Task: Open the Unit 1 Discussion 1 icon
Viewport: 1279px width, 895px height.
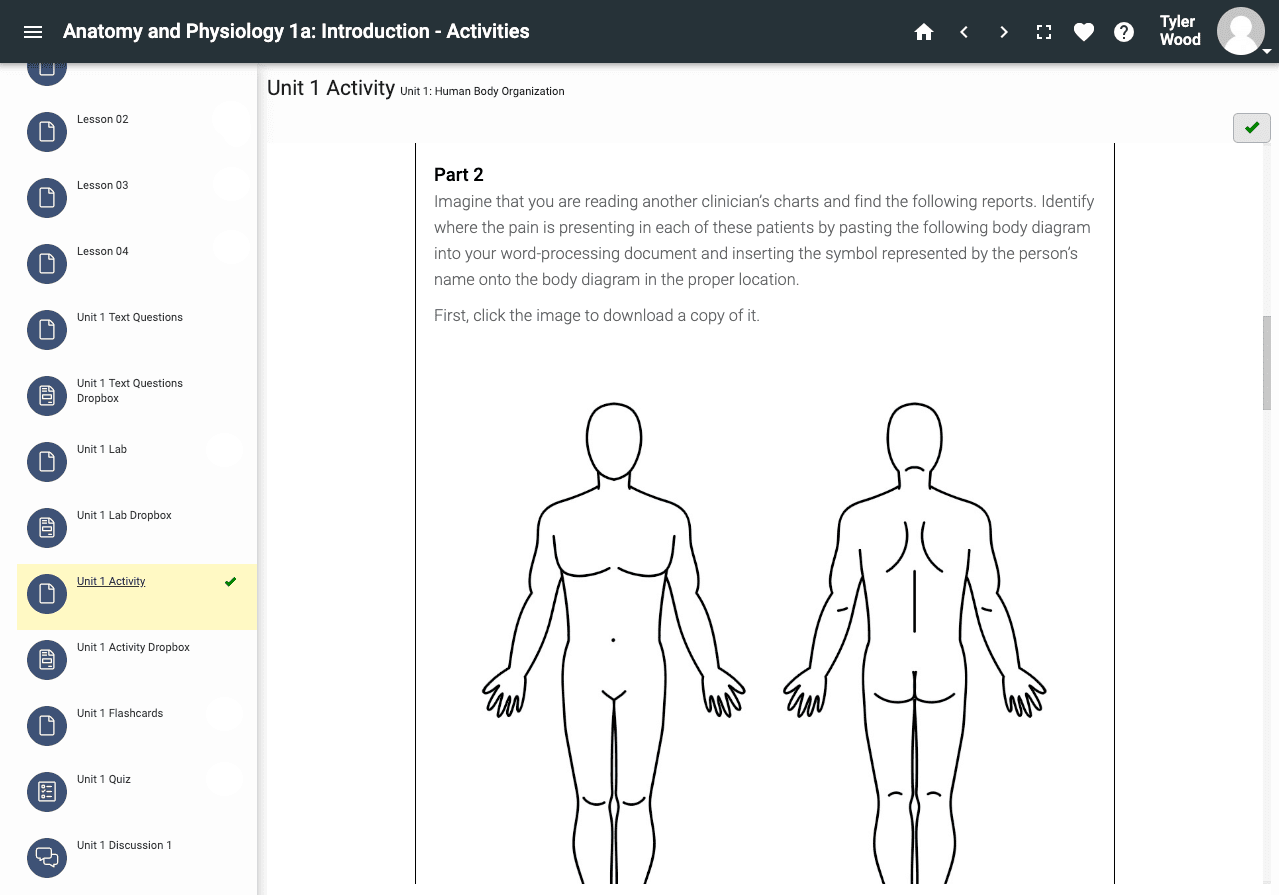Action: pyautogui.click(x=46, y=858)
